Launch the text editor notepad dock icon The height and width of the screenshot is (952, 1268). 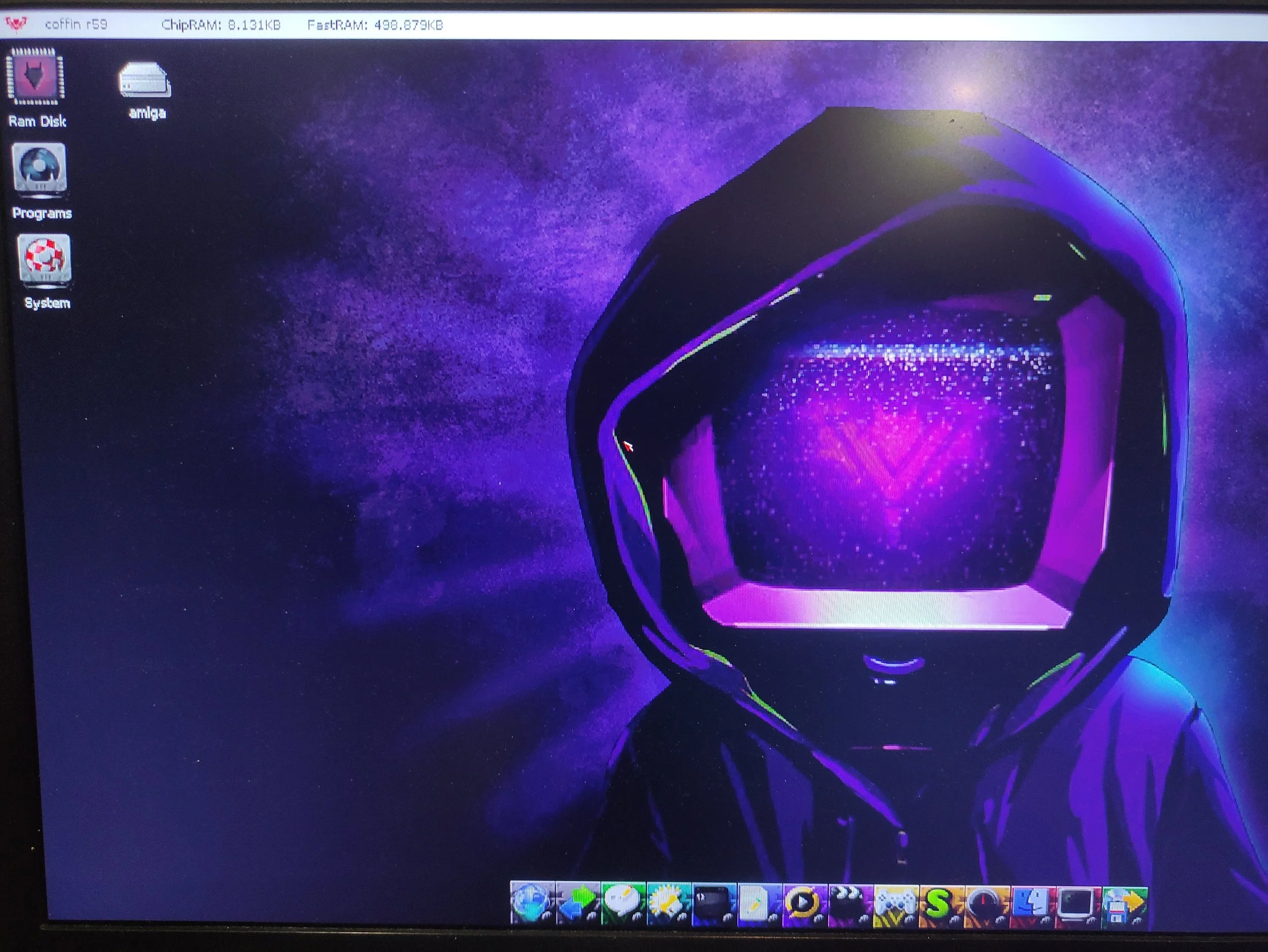(760, 903)
